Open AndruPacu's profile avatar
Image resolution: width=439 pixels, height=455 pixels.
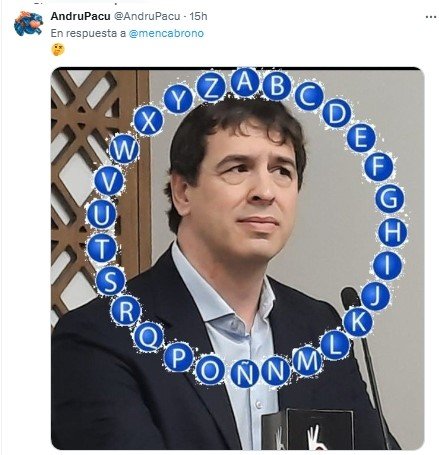click(x=29, y=23)
